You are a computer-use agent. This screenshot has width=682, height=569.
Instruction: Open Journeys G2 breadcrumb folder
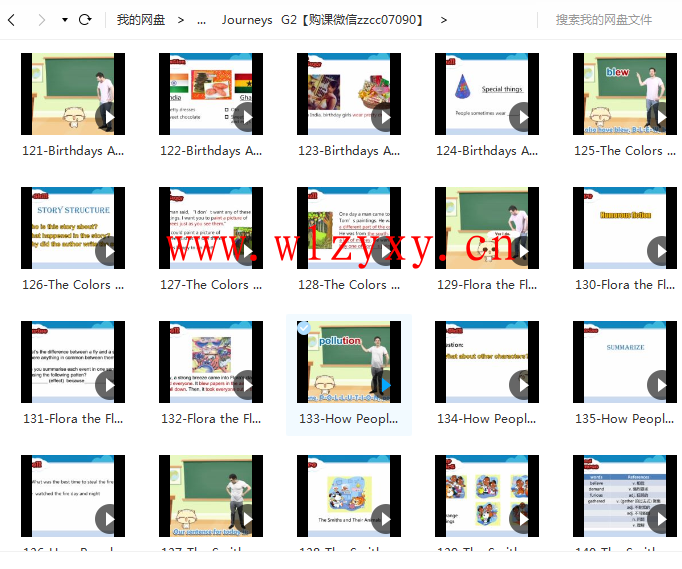coord(322,20)
